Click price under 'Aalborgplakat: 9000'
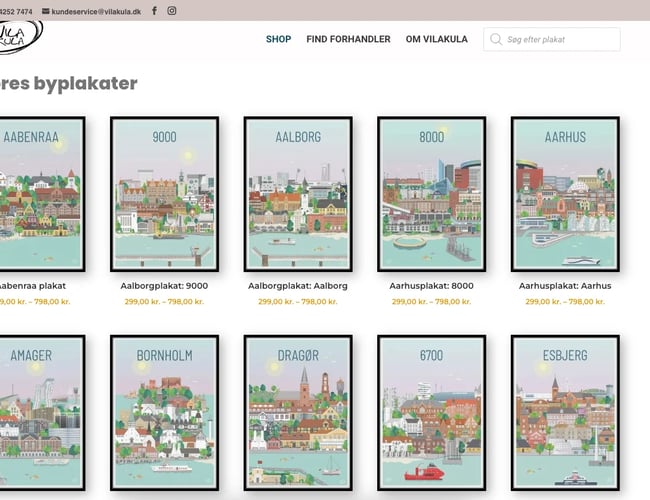Image resolution: width=650 pixels, height=500 pixels. click(x=164, y=301)
